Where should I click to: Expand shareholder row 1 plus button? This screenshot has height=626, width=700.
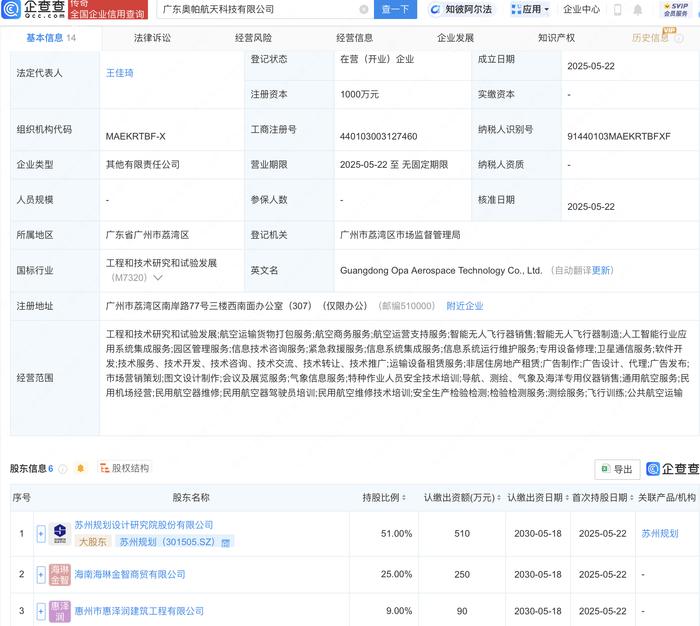(x=41, y=534)
